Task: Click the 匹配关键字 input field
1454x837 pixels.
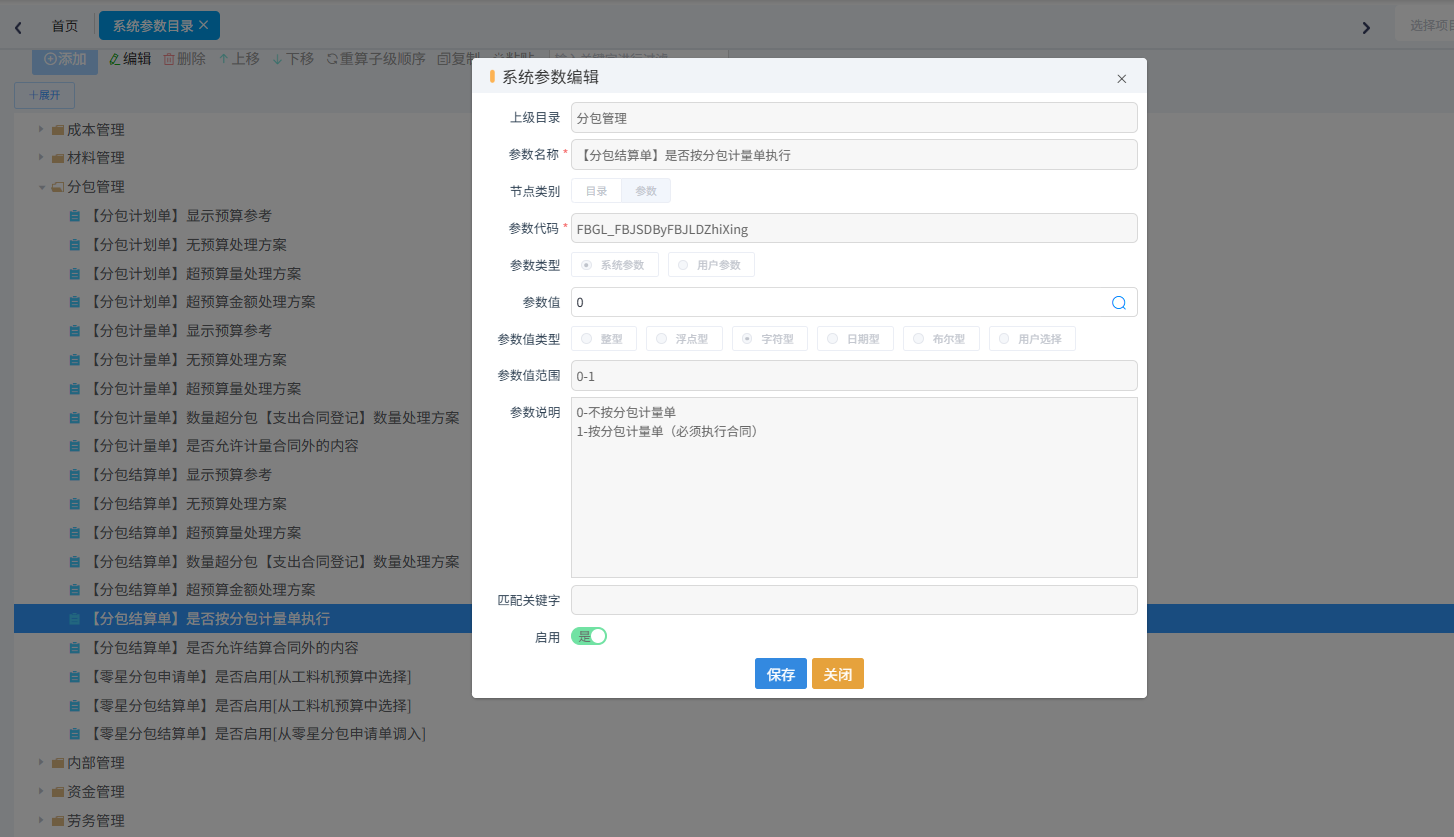Action: tap(854, 600)
